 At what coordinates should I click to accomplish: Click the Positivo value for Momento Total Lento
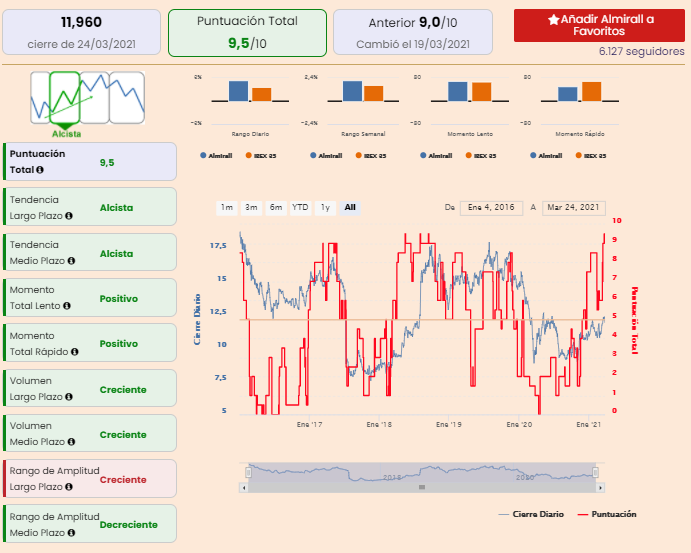click(x=119, y=299)
